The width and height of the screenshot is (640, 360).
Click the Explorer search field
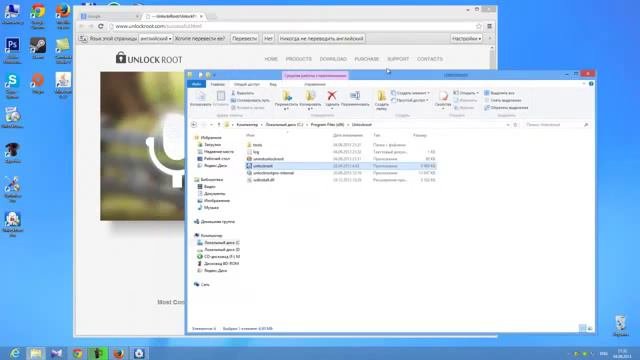557,124
